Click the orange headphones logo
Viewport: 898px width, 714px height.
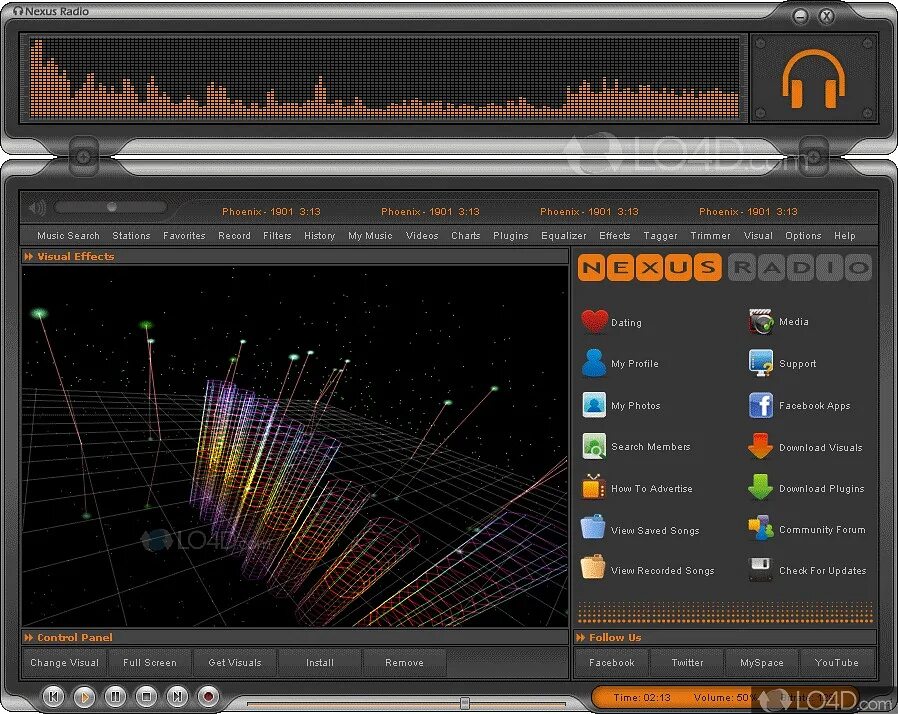coord(814,78)
